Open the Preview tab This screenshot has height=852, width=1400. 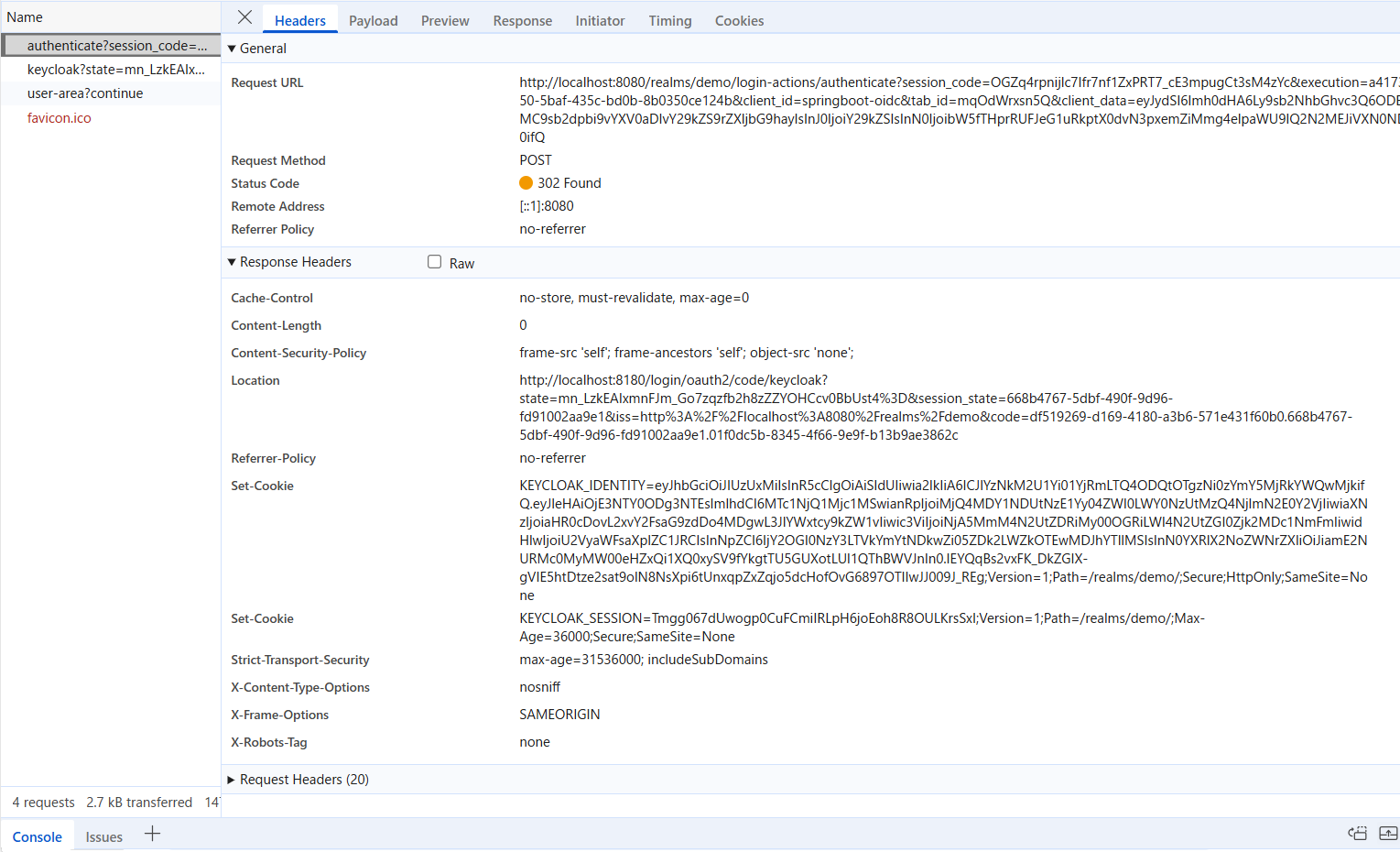[x=445, y=20]
